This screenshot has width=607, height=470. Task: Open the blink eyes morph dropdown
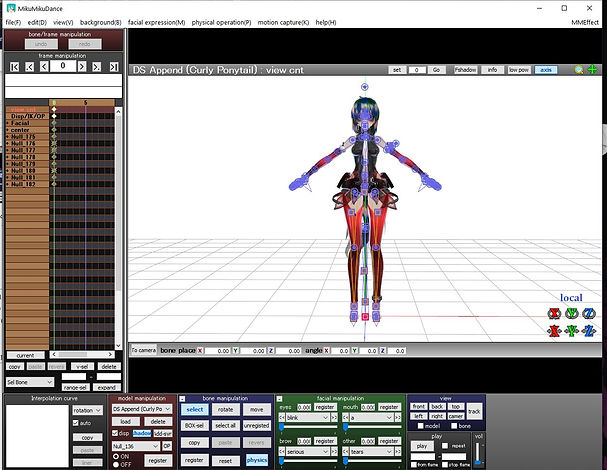tap(308, 418)
